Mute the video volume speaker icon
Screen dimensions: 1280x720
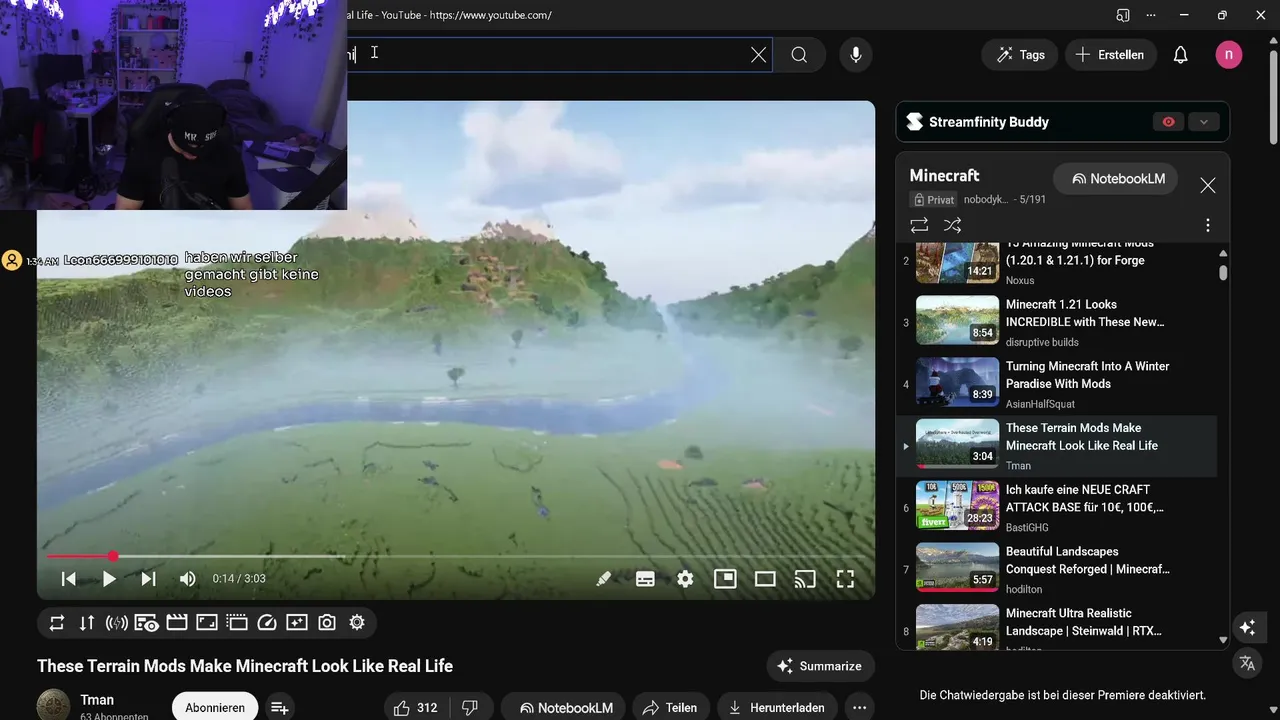click(x=187, y=579)
